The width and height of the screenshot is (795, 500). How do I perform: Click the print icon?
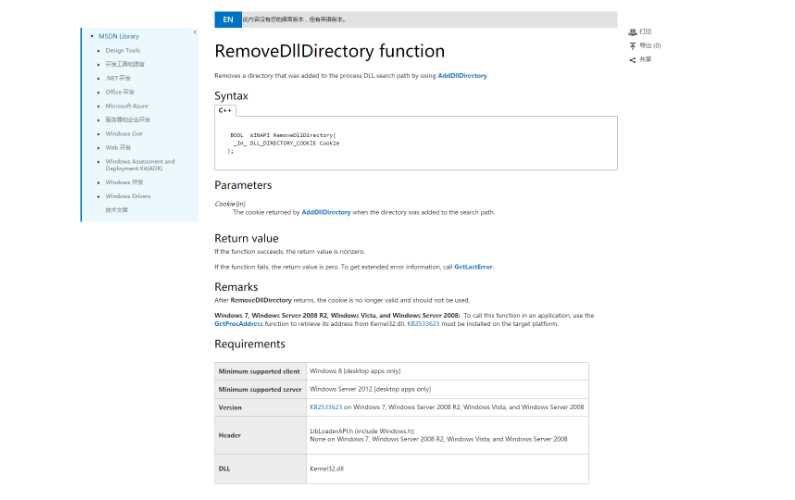(633, 32)
